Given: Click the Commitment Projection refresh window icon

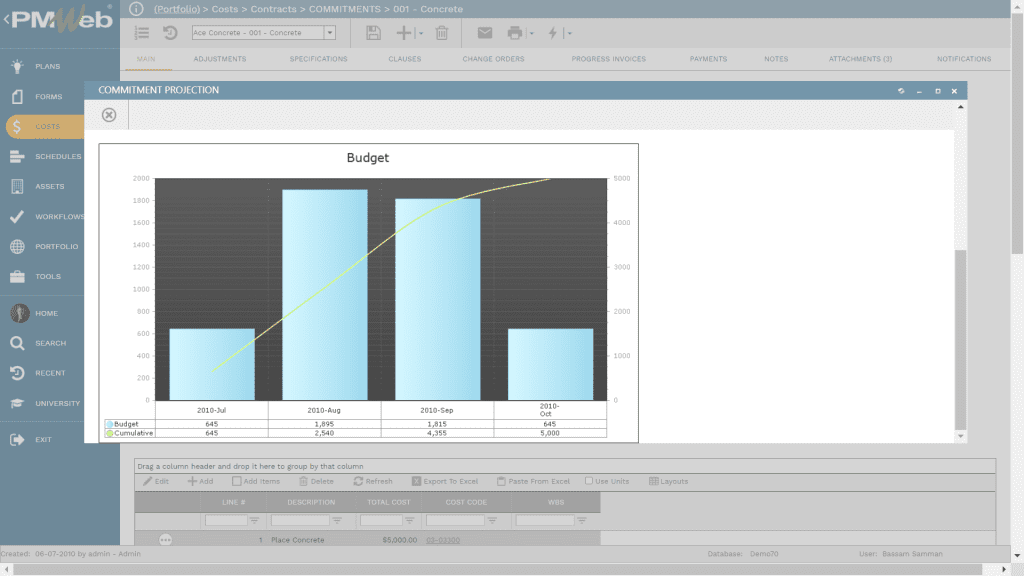Looking at the screenshot, I should [x=901, y=91].
